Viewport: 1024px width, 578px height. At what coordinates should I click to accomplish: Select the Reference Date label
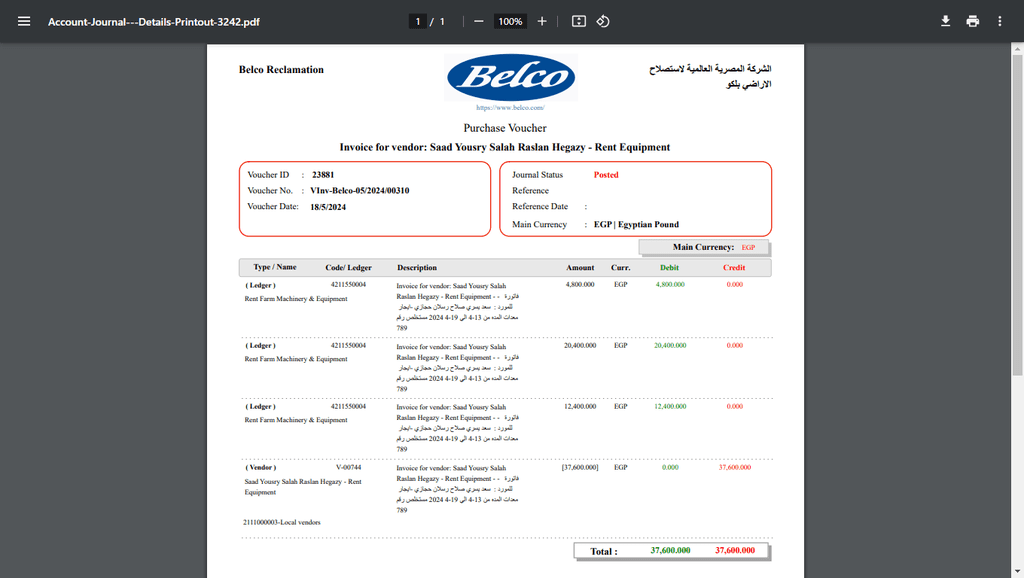pos(540,206)
